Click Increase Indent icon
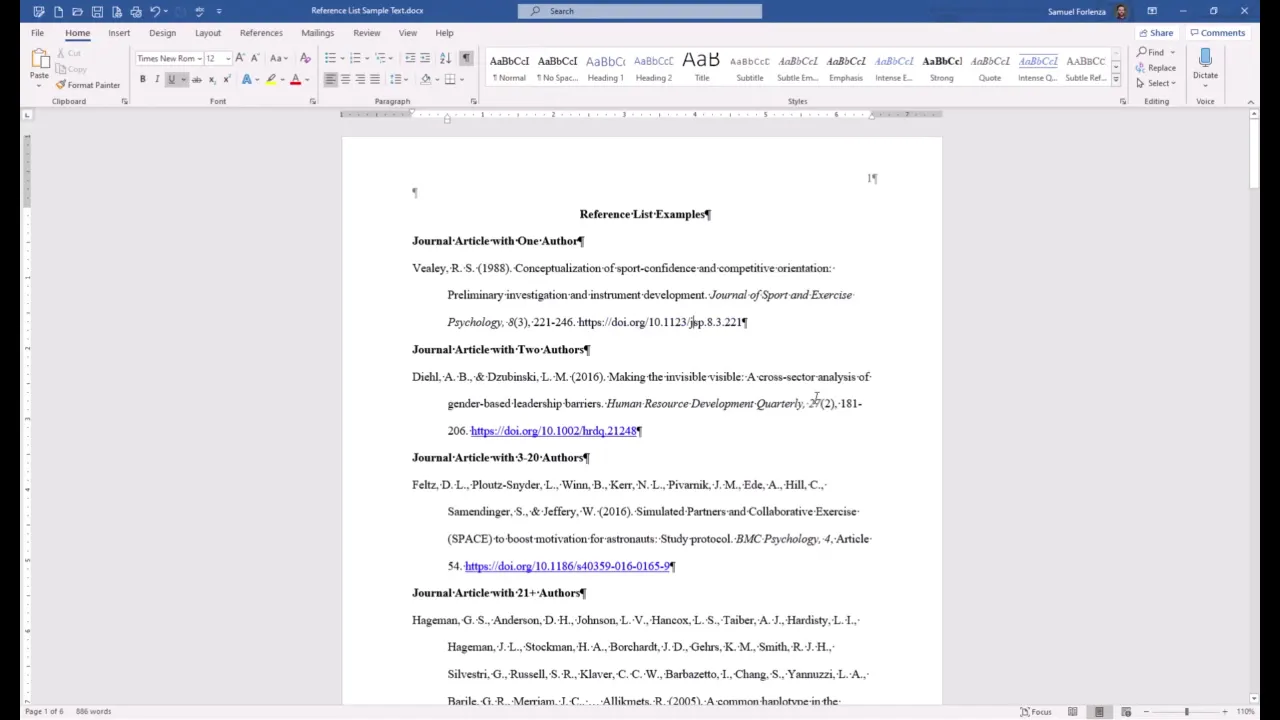This screenshot has height=720, width=1280. point(425,58)
